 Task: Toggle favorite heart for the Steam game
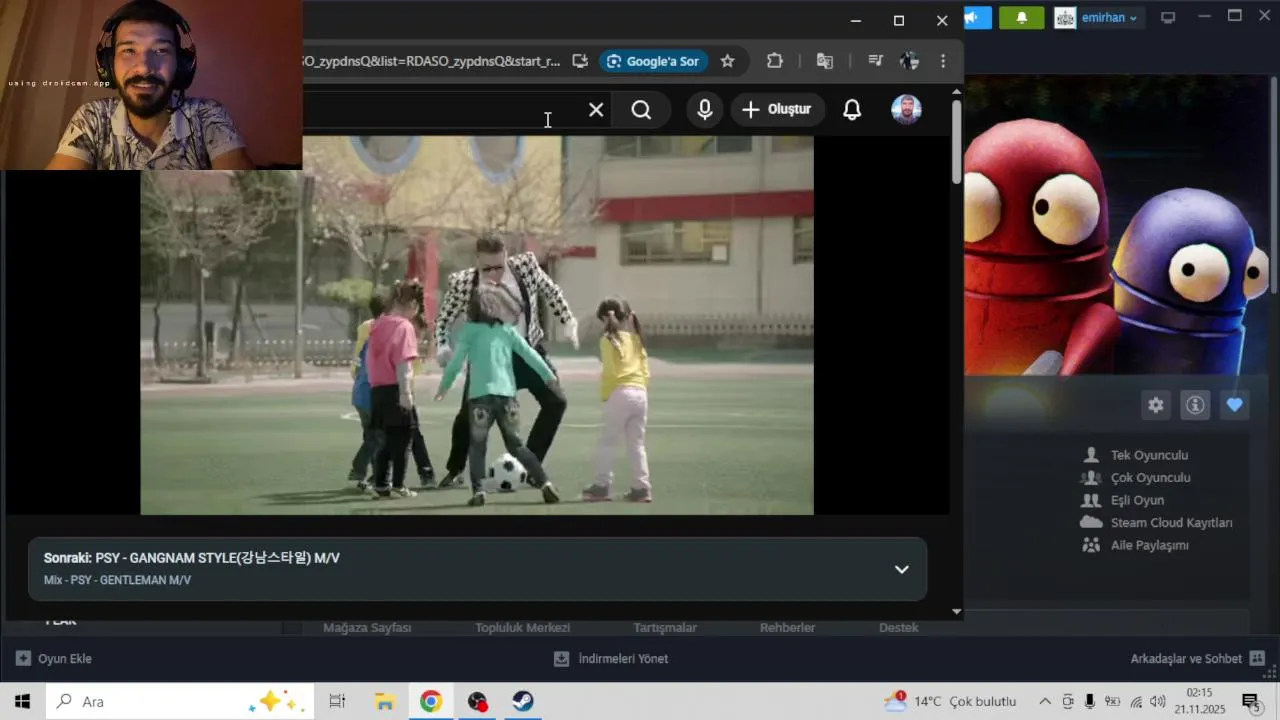[1235, 405]
